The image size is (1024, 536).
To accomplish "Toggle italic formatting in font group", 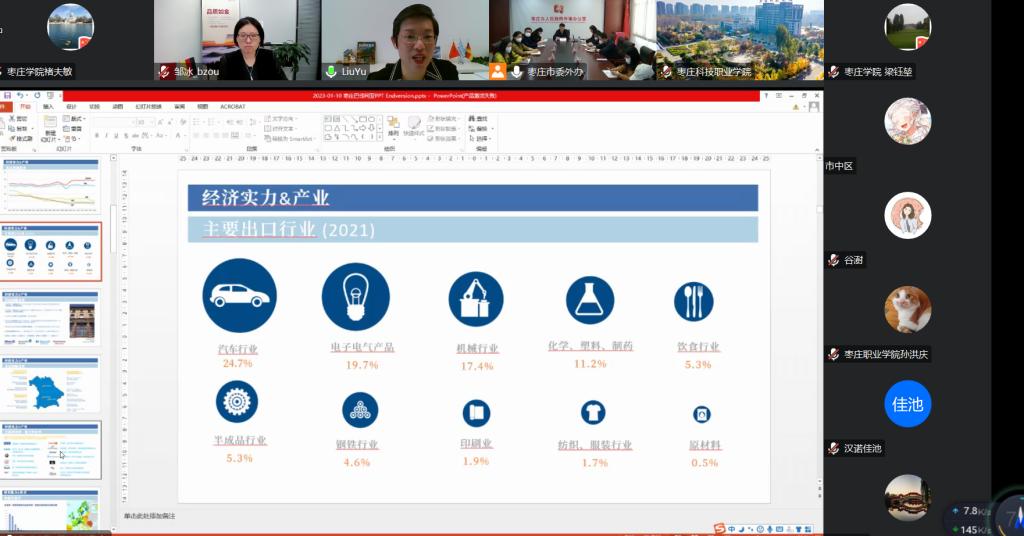I will 107,136.
